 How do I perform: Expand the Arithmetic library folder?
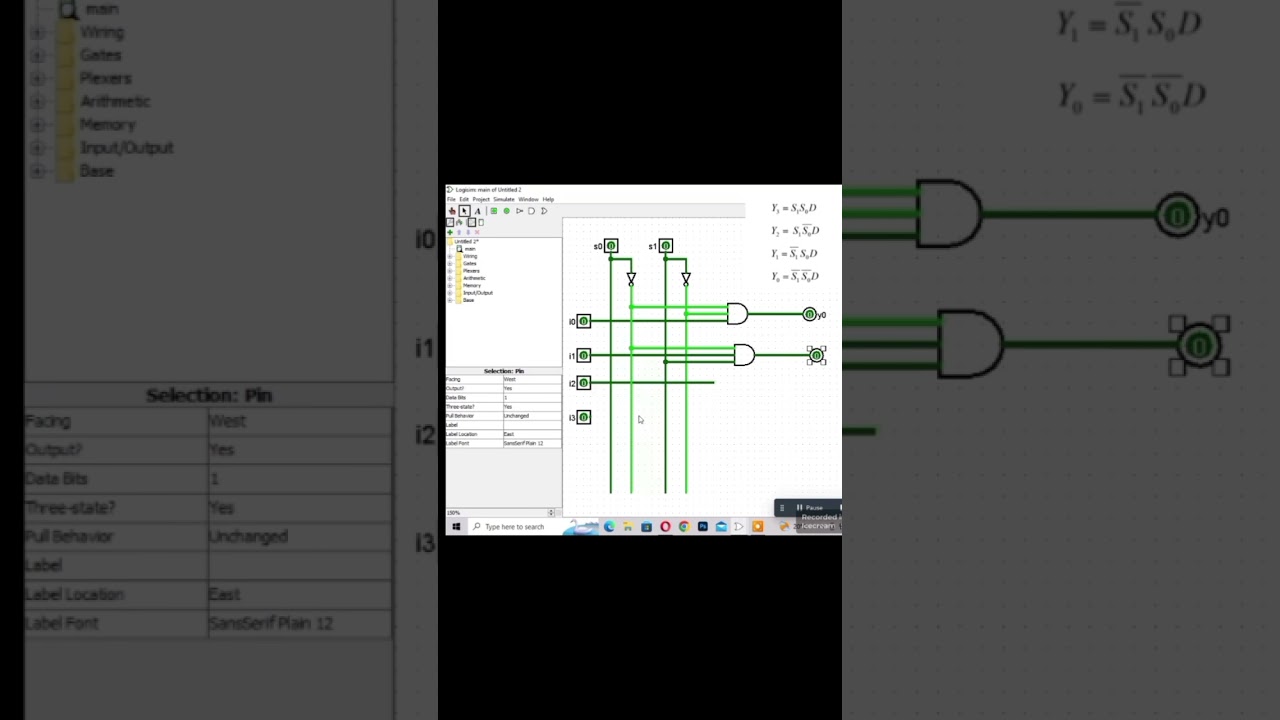click(x=450, y=278)
